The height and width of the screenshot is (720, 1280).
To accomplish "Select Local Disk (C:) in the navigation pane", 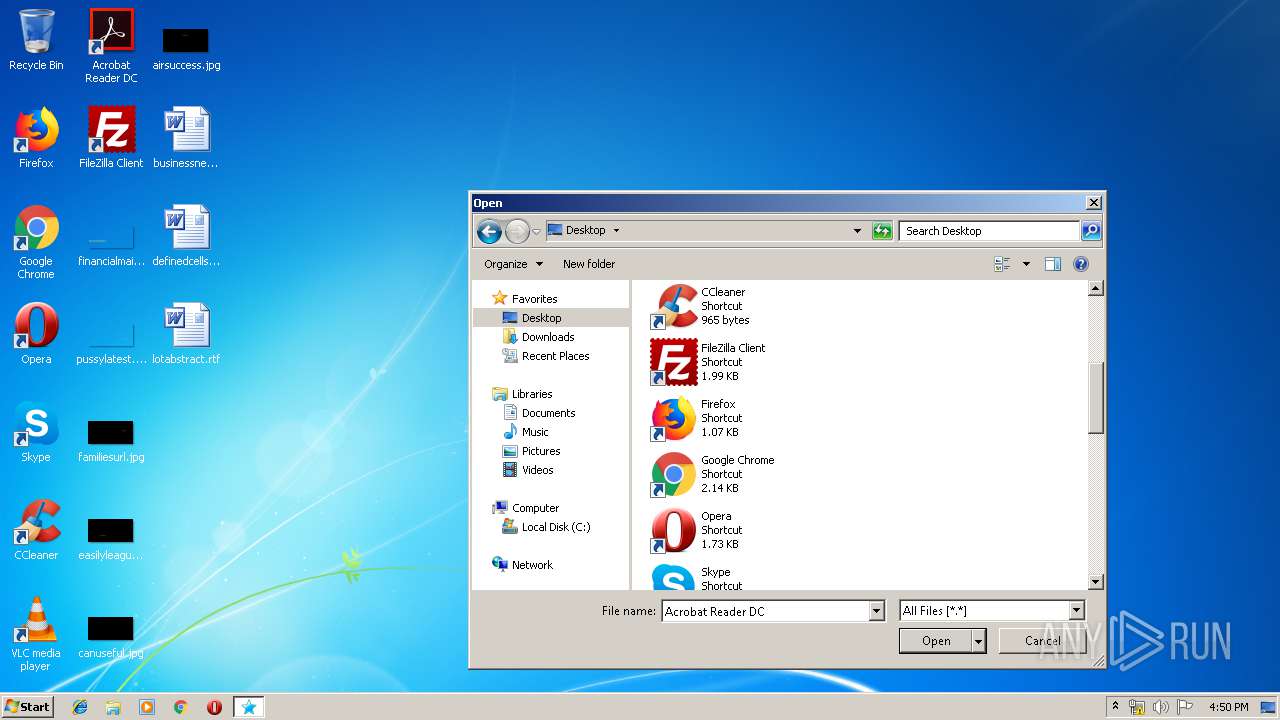I will tap(546, 527).
